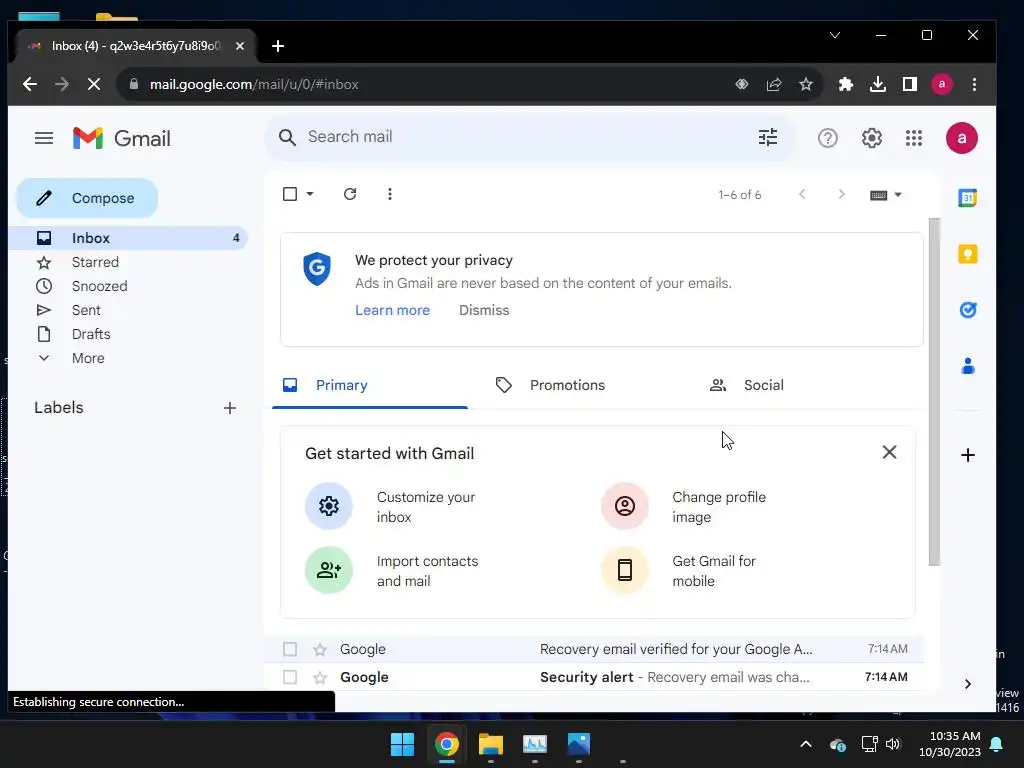Customize your inbox gear icon
Screen dimensions: 1024x768
tap(328, 506)
